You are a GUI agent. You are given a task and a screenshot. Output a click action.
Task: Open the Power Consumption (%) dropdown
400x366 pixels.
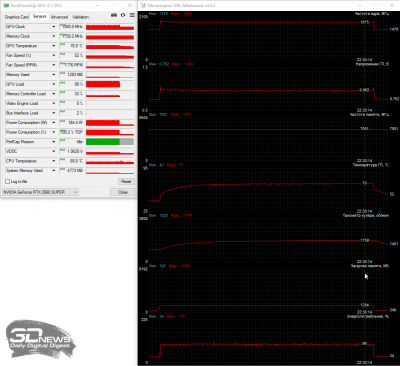pyautogui.click(x=54, y=132)
